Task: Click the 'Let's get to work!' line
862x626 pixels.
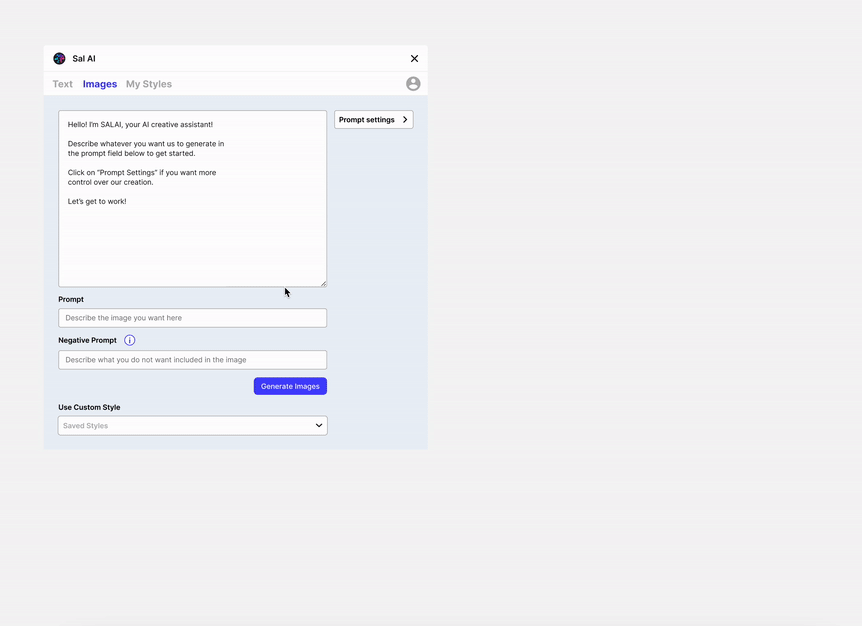Action: coord(97,202)
